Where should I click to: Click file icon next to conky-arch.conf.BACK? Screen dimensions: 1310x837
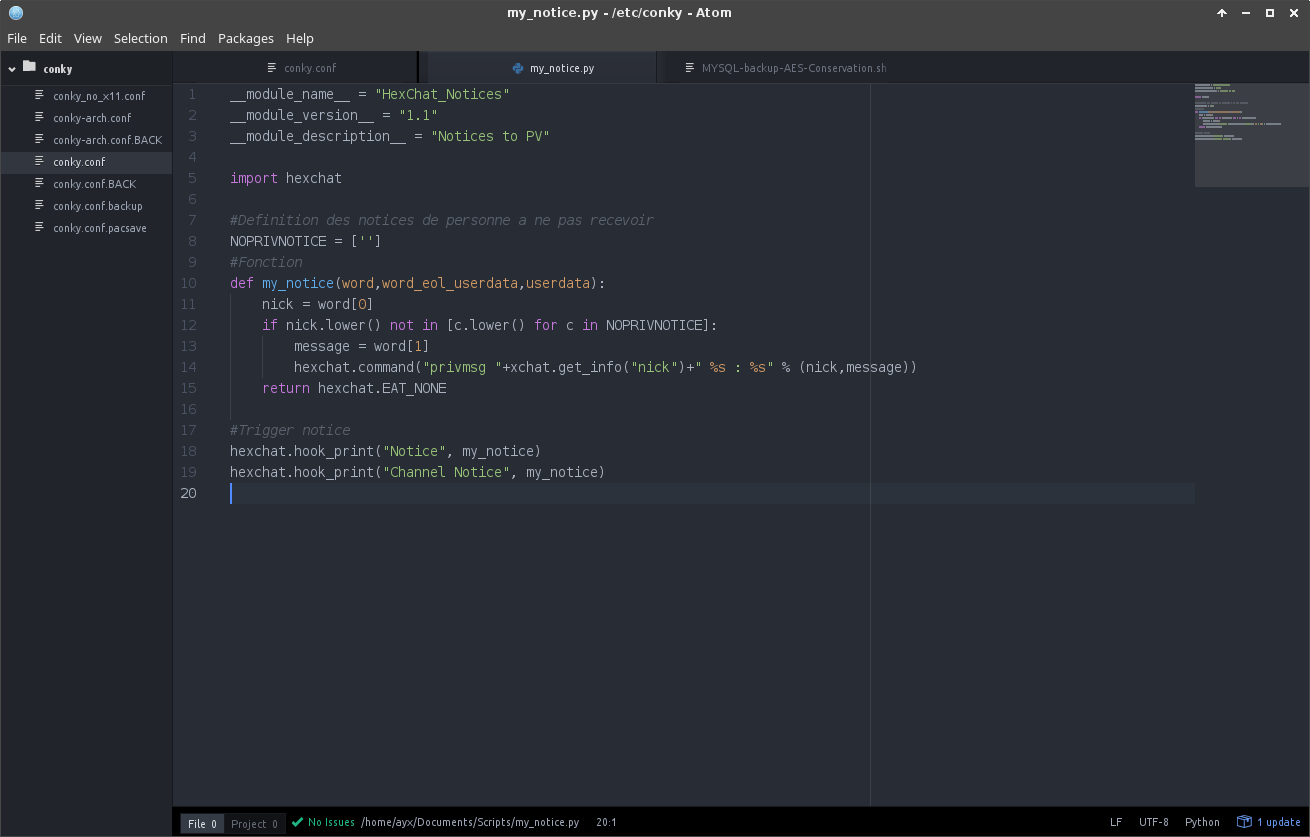(40, 139)
